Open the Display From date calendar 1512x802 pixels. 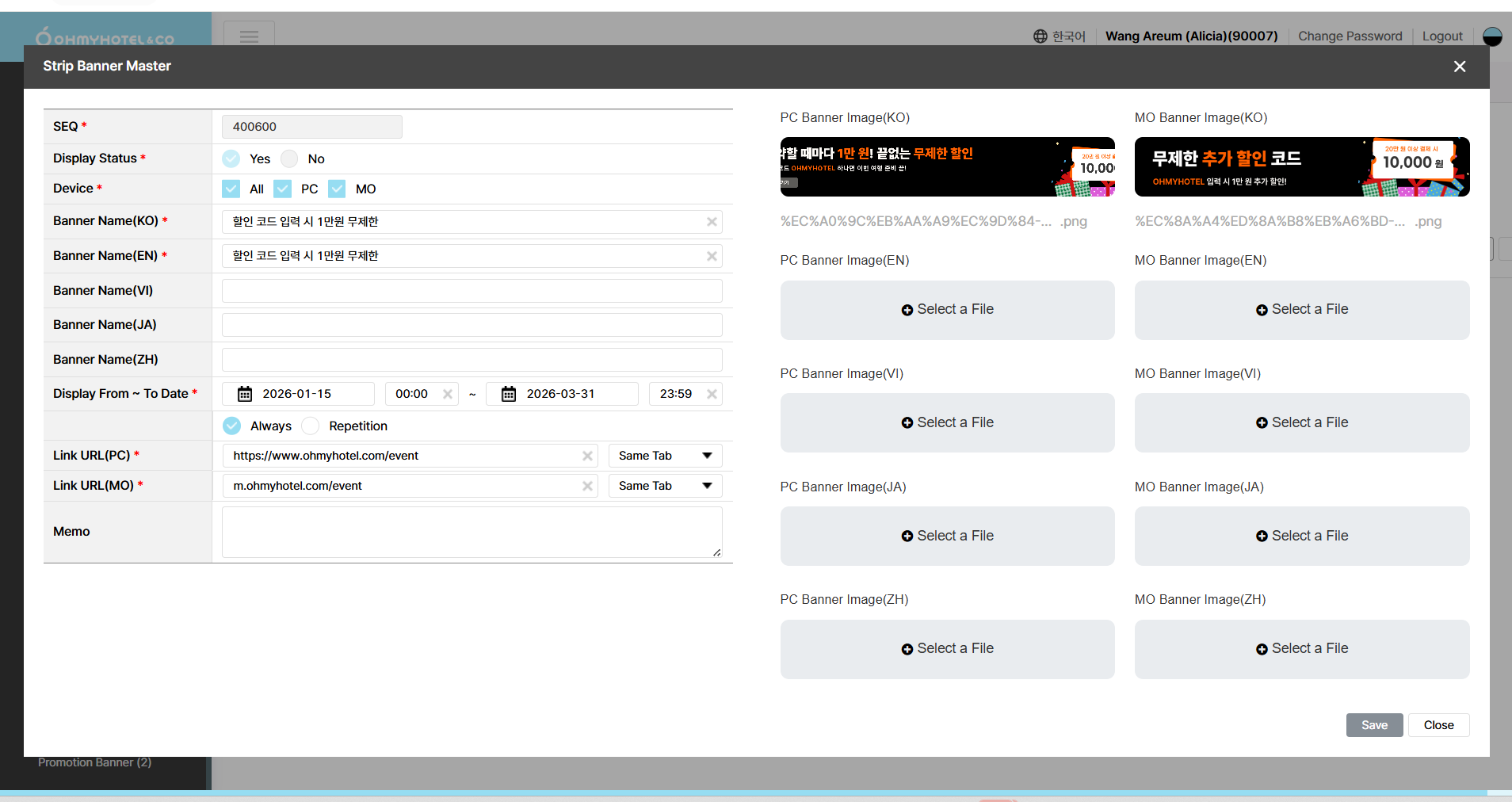(245, 394)
